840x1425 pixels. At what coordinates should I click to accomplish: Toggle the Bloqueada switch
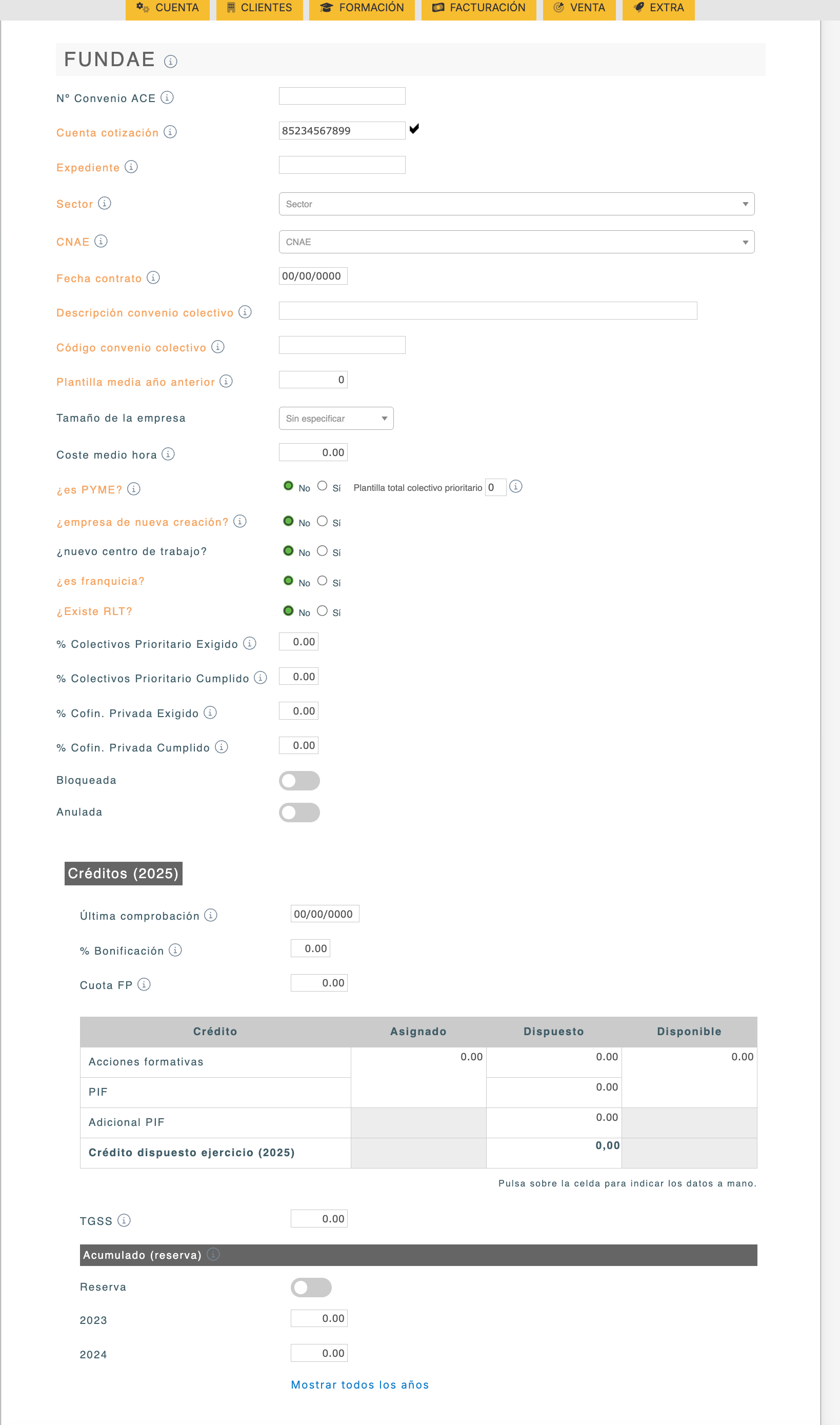[x=299, y=781]
